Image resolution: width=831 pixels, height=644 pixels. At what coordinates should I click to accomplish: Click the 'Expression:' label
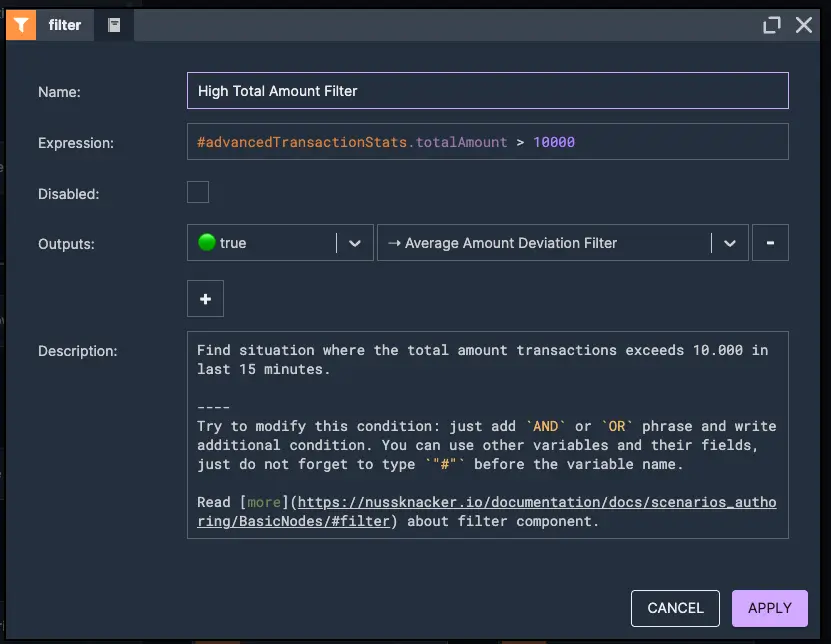76,143
